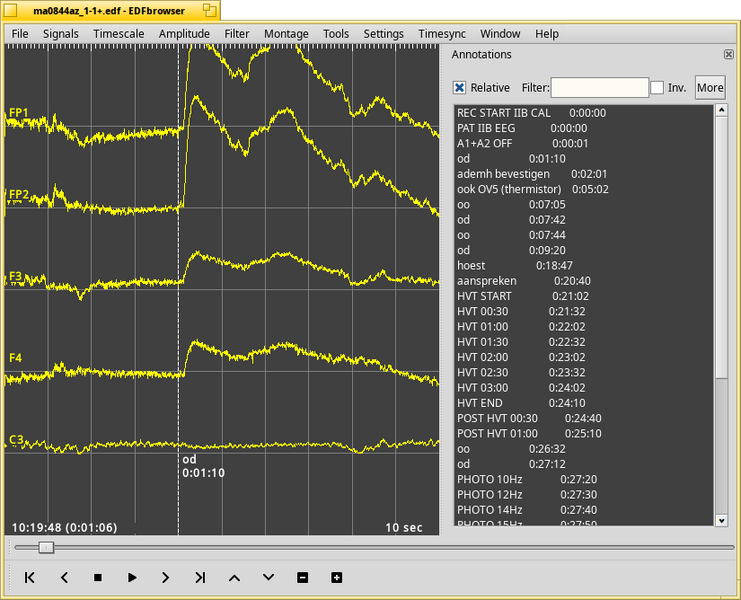Viewport: 741px width, 600px height.
Task: Select annotation HVT 00:30
Action: tap(583, 311)
